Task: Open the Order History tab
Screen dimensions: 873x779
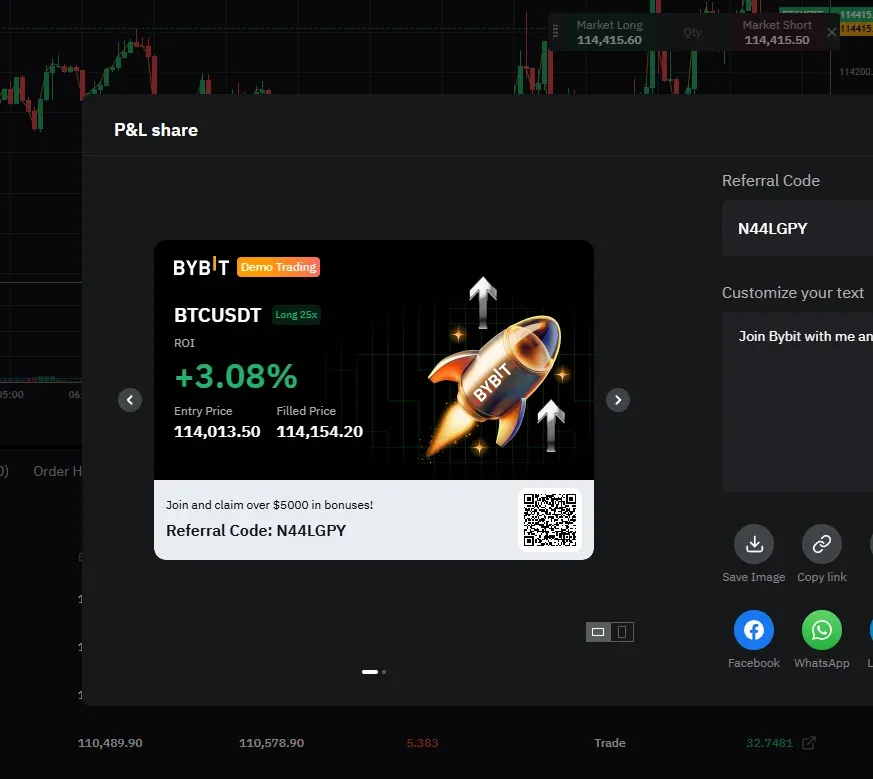Action: [57, 472]
